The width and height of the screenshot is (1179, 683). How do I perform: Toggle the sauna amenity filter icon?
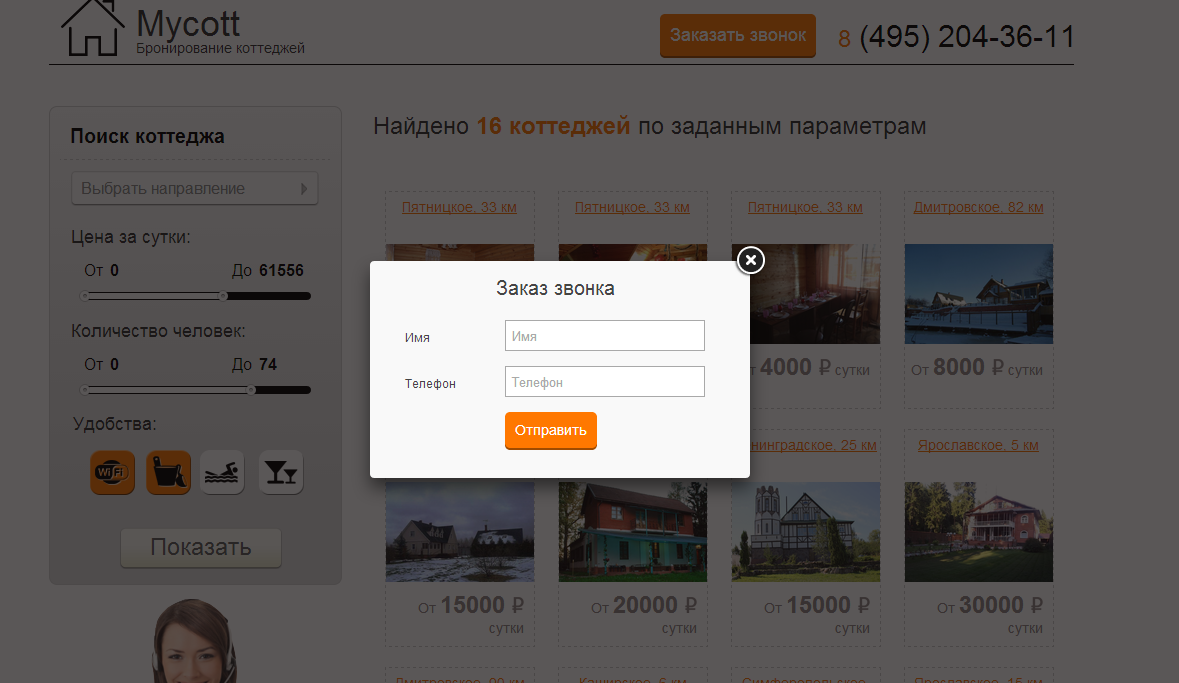pyautogui.click(x=168, y=472)
